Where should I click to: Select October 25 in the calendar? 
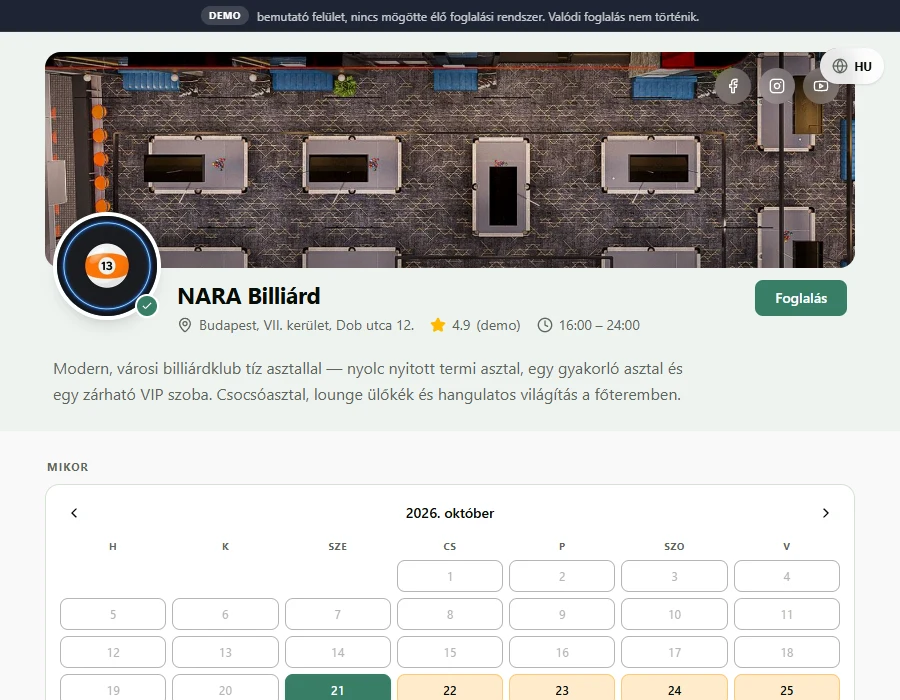[x=787, y=687]
